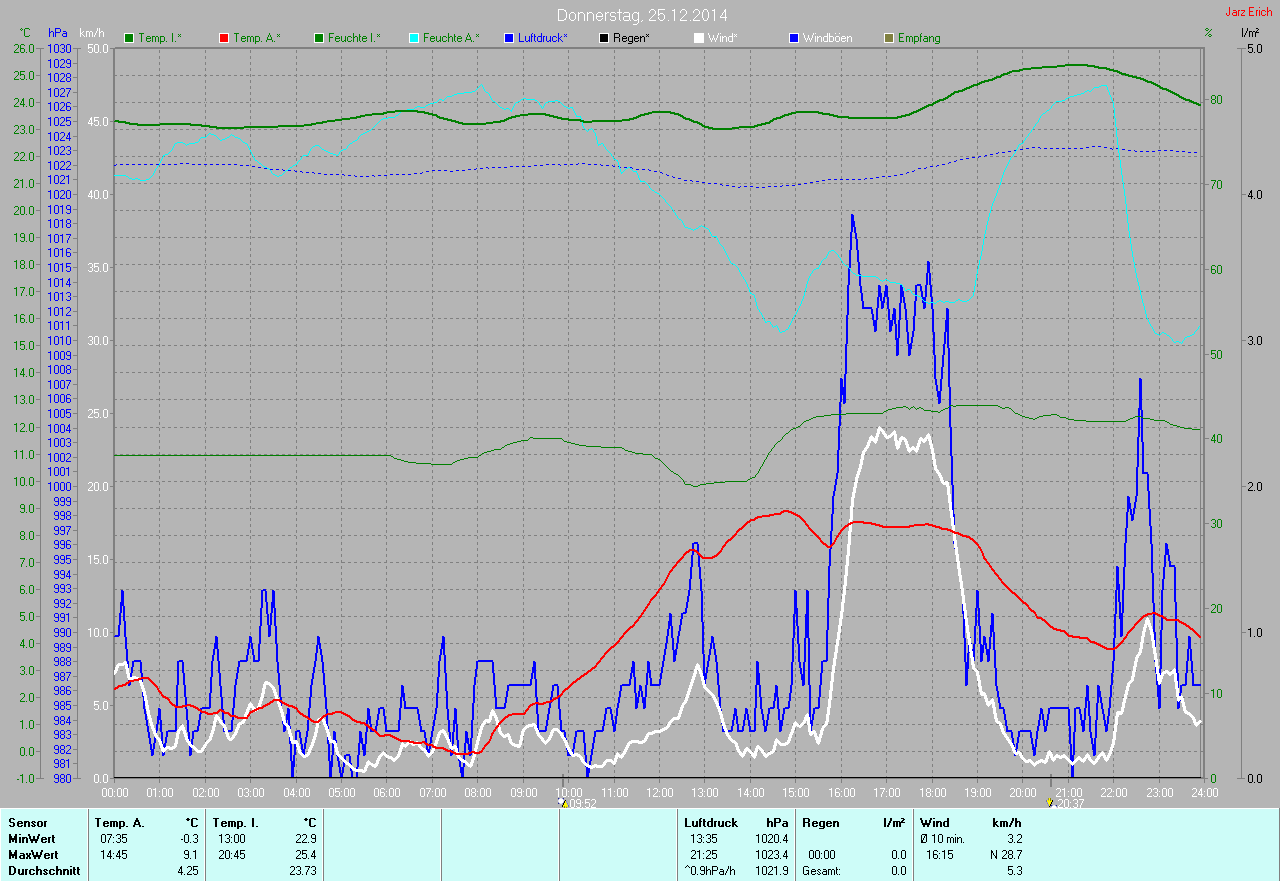Click the Temp. A. header in data table
This screenshot has width=1280, height=881.
[x=120, y=822]
